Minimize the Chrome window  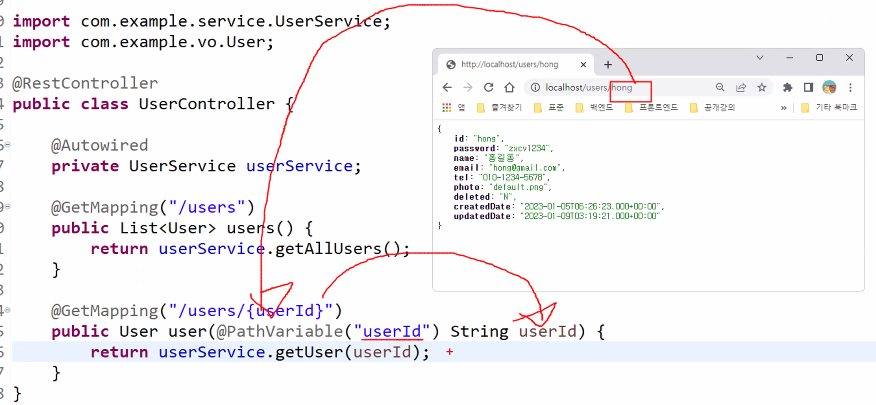(x=789, y=58)
